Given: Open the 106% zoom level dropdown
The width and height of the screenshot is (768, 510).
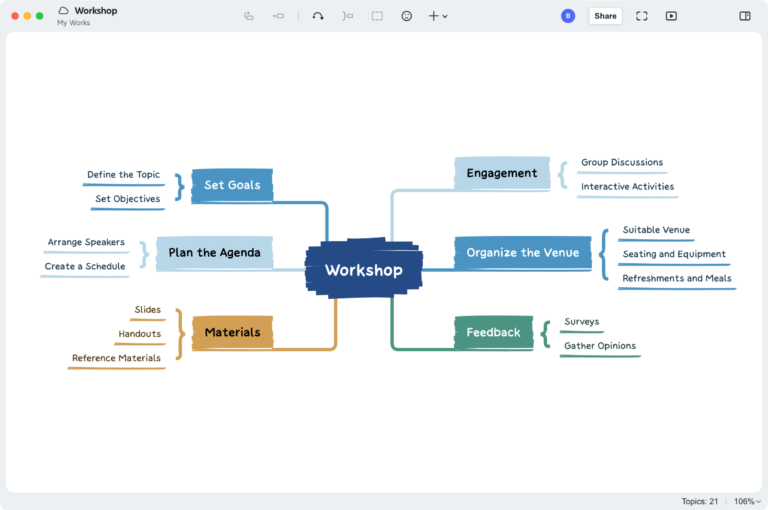Looking at the screenshot, I should (x=747, y=501).
